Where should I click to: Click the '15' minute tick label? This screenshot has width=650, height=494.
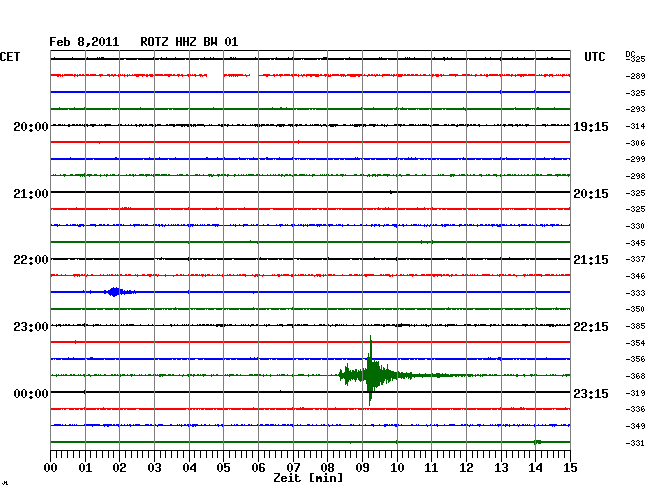570,468
